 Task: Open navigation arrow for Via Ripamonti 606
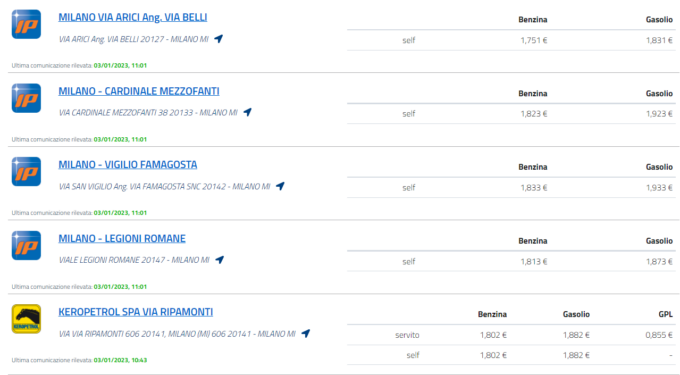(x=306, y=333)
